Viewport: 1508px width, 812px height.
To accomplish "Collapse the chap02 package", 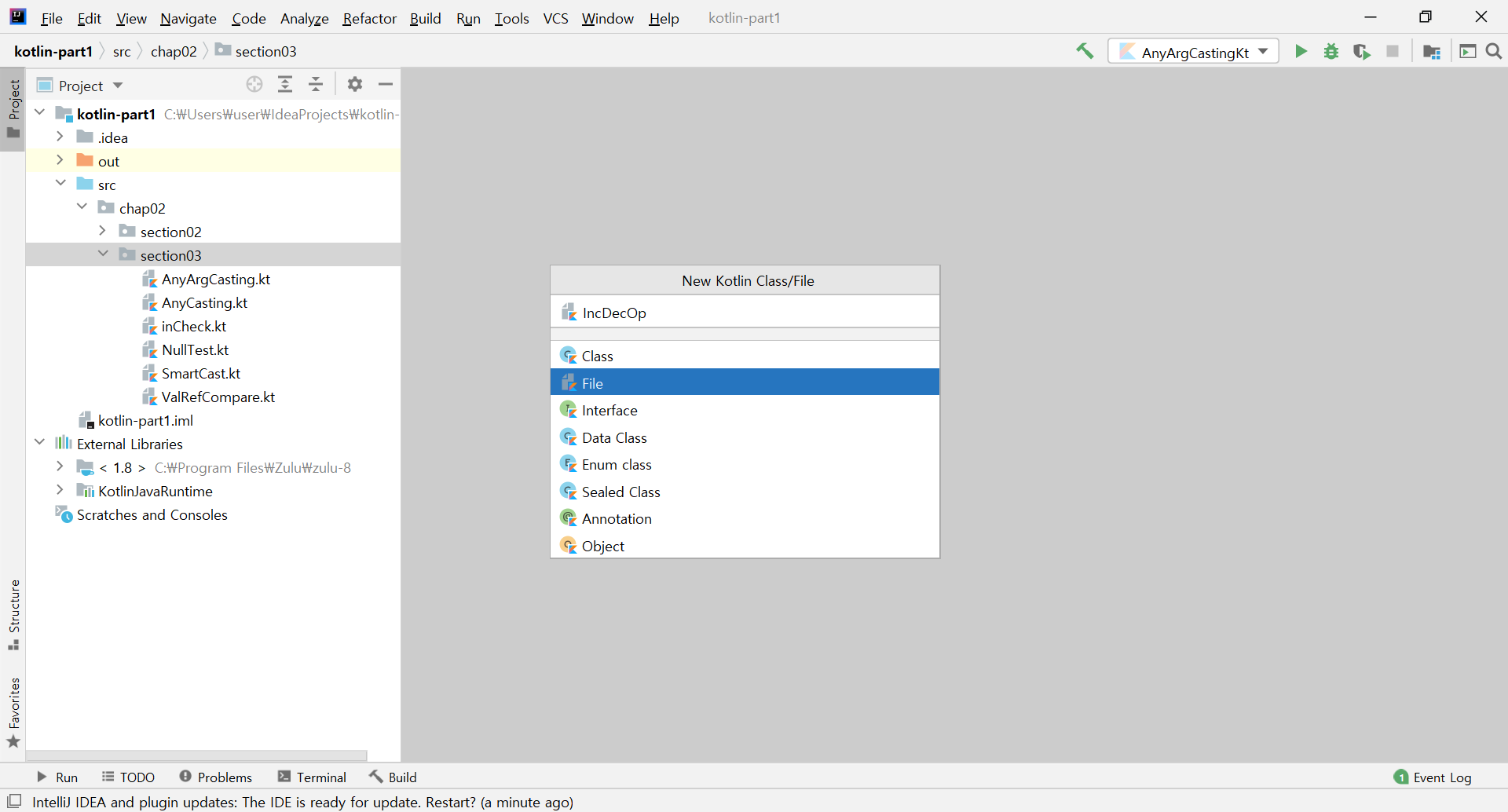I will (x=82, y=207).
